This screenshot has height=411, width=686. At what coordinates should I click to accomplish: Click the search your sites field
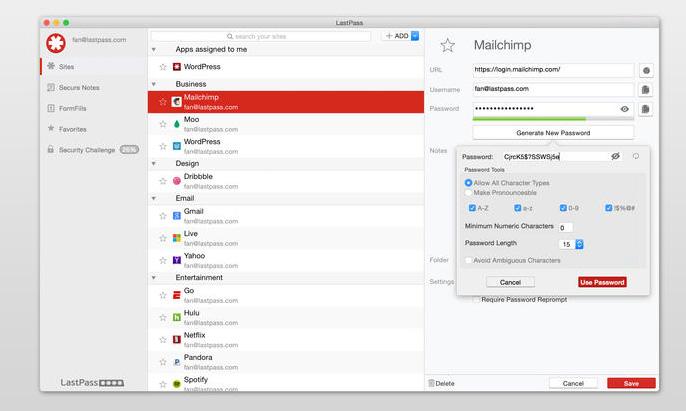coord(261,36)
